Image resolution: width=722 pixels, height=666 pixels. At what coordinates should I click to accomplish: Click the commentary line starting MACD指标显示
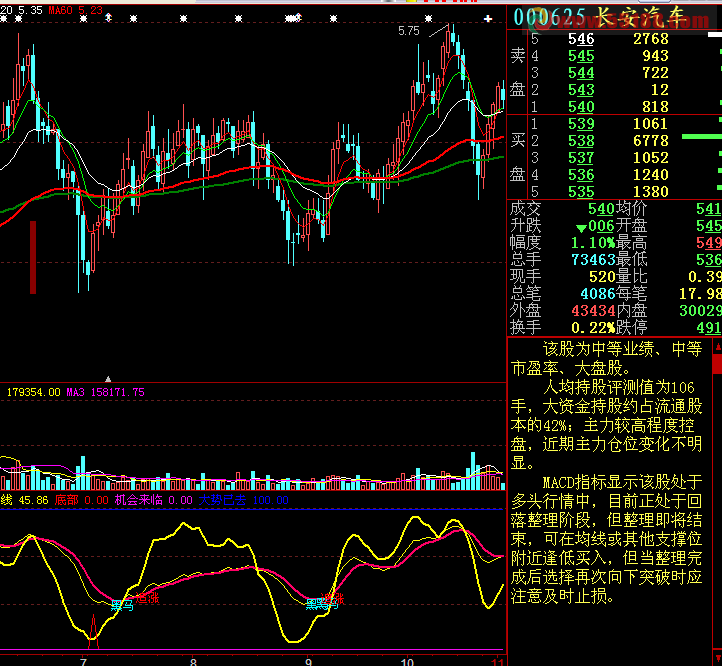[622, 482]
